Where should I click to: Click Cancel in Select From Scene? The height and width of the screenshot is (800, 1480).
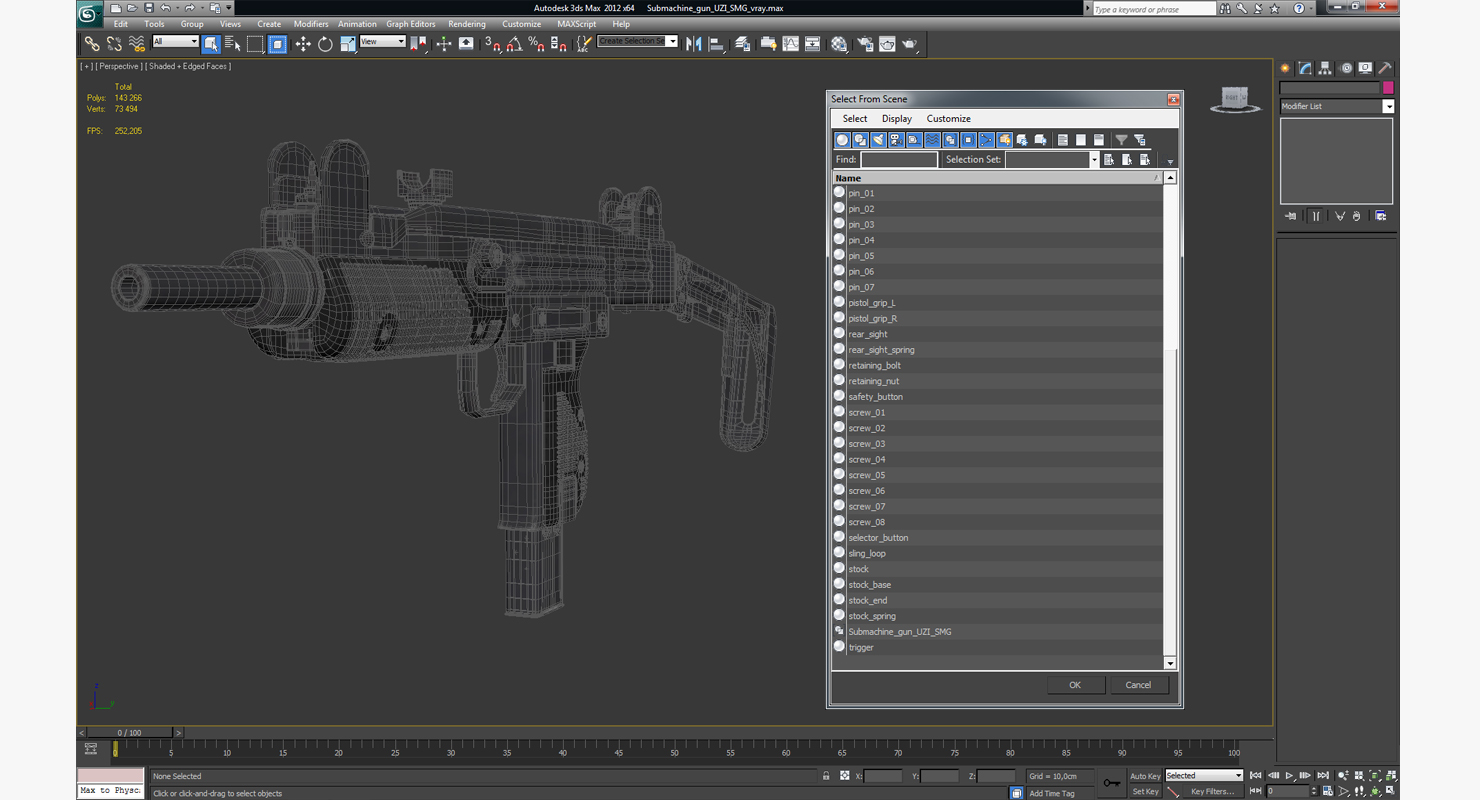tap(1138, 685)
